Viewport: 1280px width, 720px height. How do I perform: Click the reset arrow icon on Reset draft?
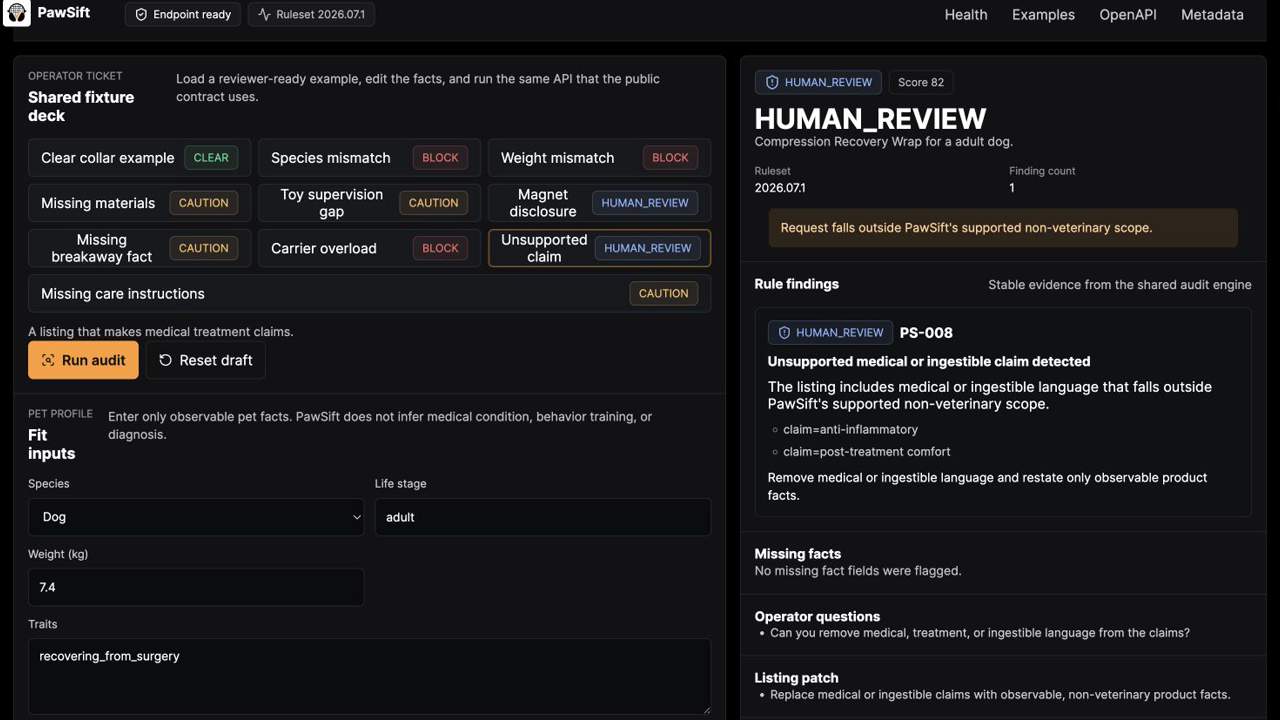pyautogui.click(x=165, y=360)
